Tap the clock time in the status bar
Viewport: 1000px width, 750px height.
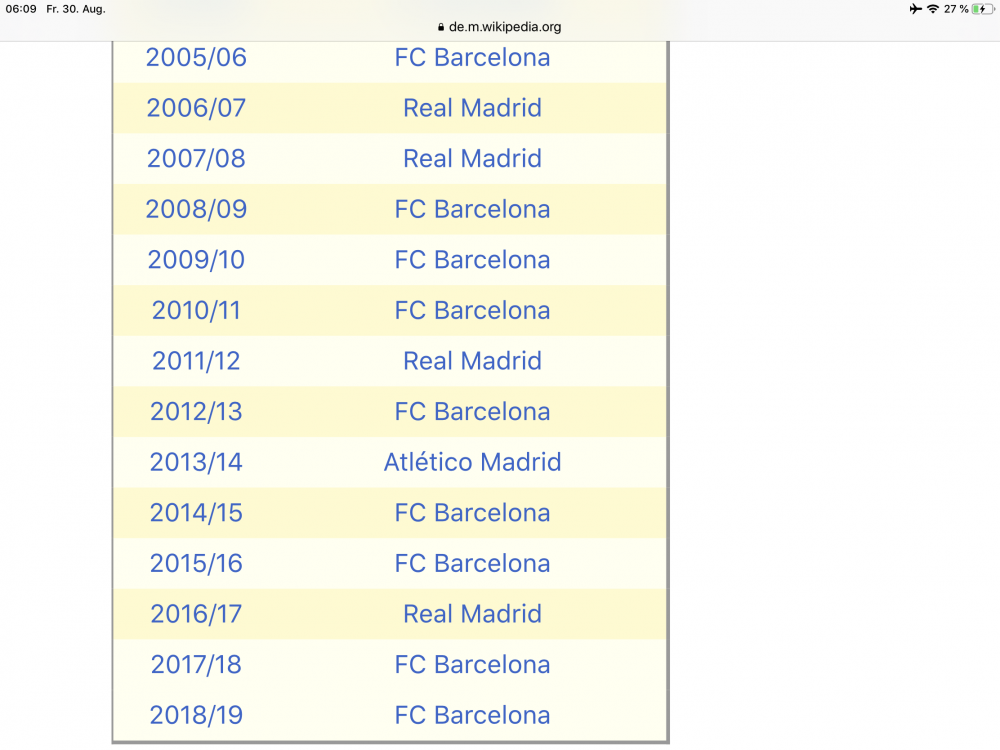(x=21, y=9)
